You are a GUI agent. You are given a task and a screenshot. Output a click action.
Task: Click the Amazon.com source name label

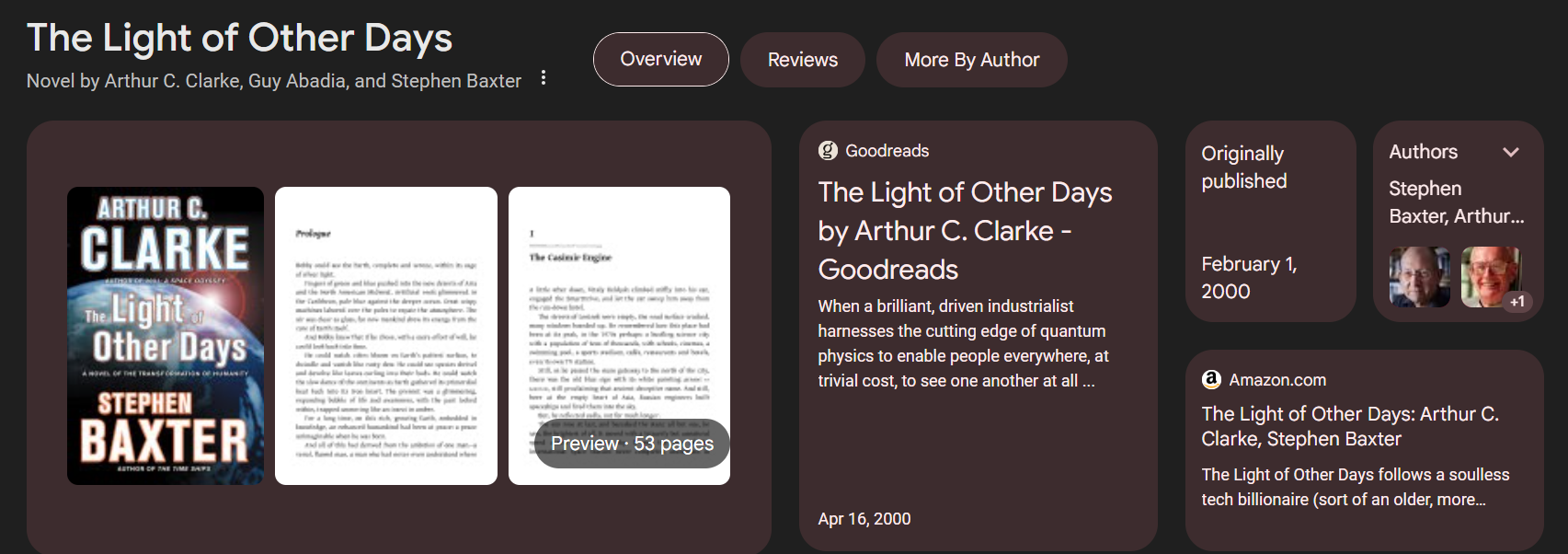[x=1277, y=380]
